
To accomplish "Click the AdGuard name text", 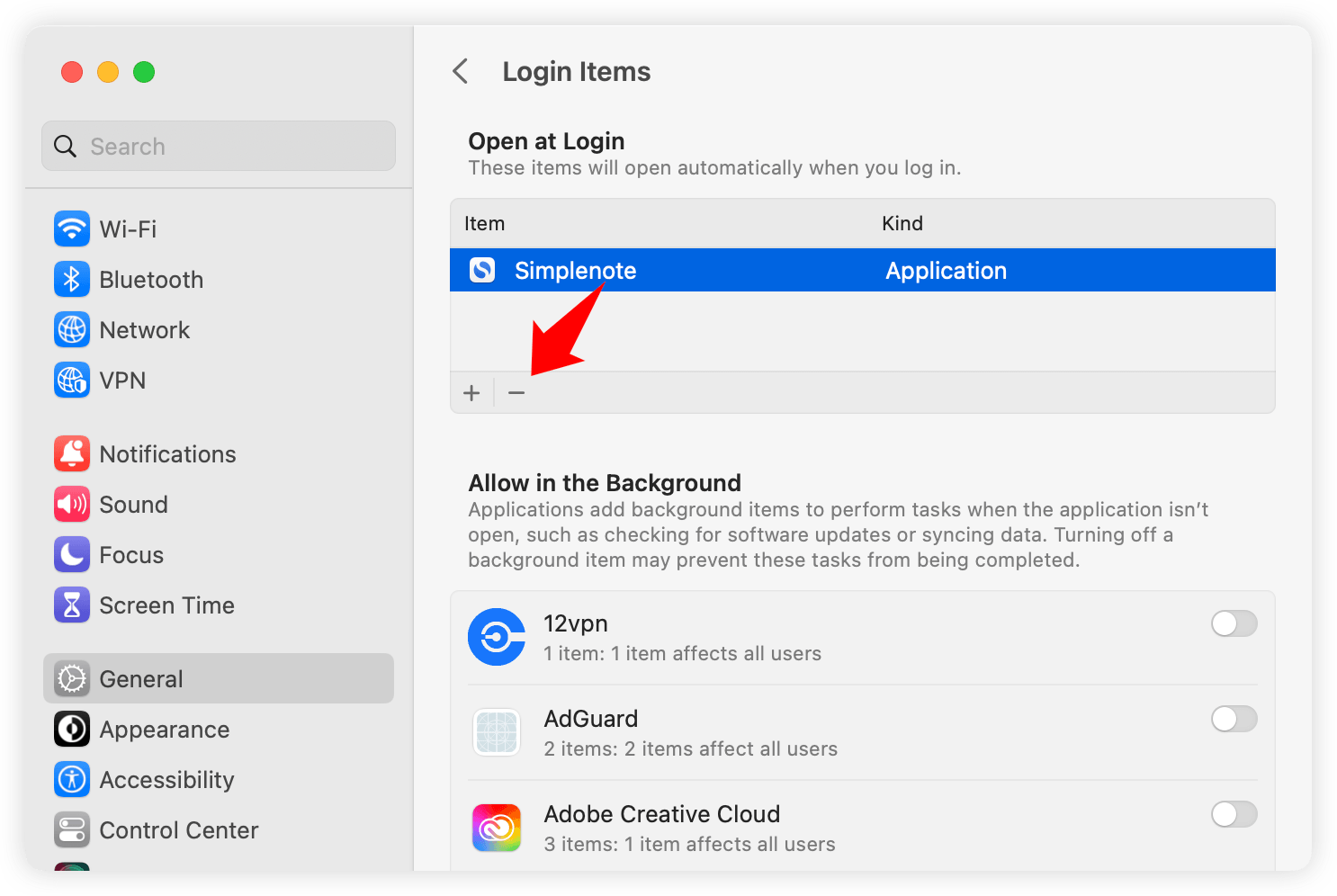I will click(591, 719).
